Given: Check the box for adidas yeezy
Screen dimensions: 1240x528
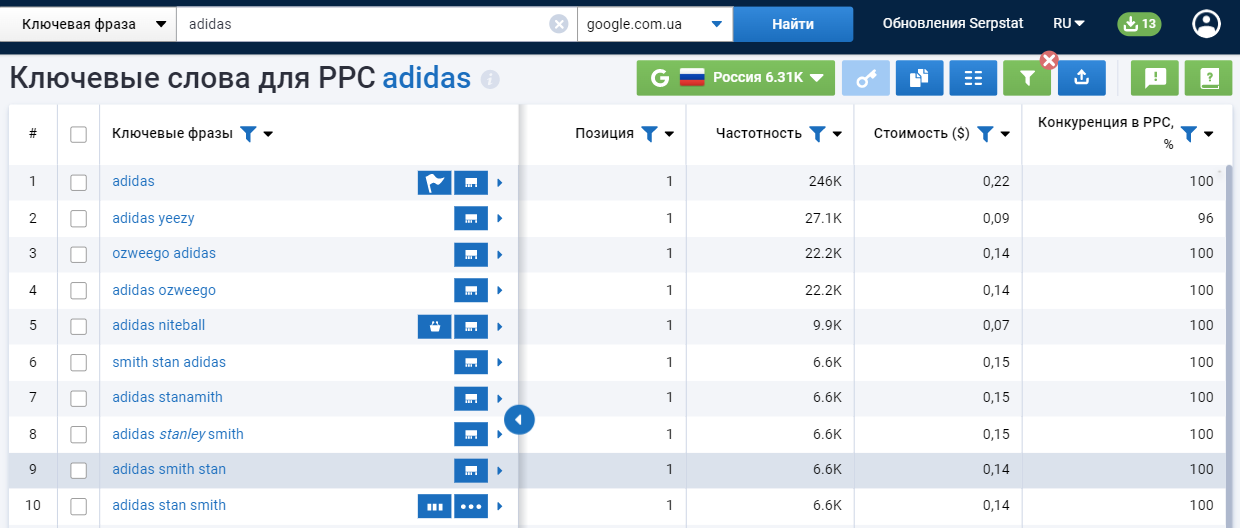Looking at the screenshot, I should pos(78,218).
